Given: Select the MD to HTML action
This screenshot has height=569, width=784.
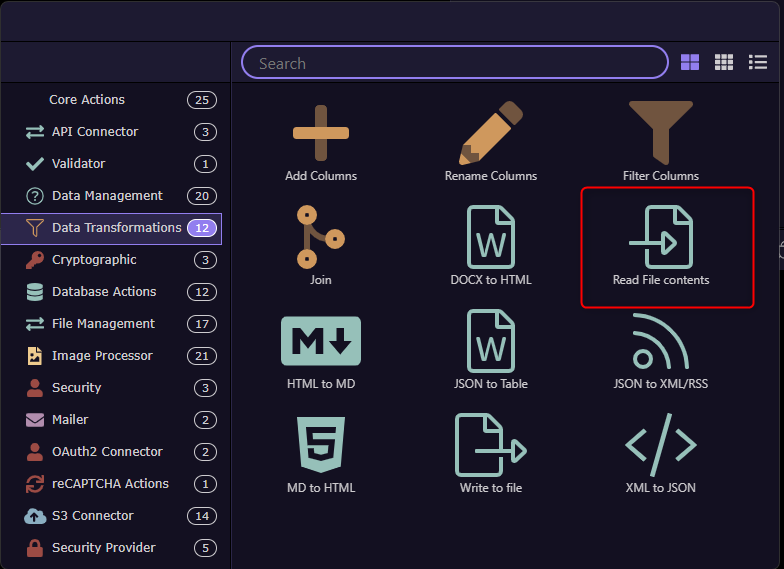Looking at the screenshot, I should (x=321, y=445).
